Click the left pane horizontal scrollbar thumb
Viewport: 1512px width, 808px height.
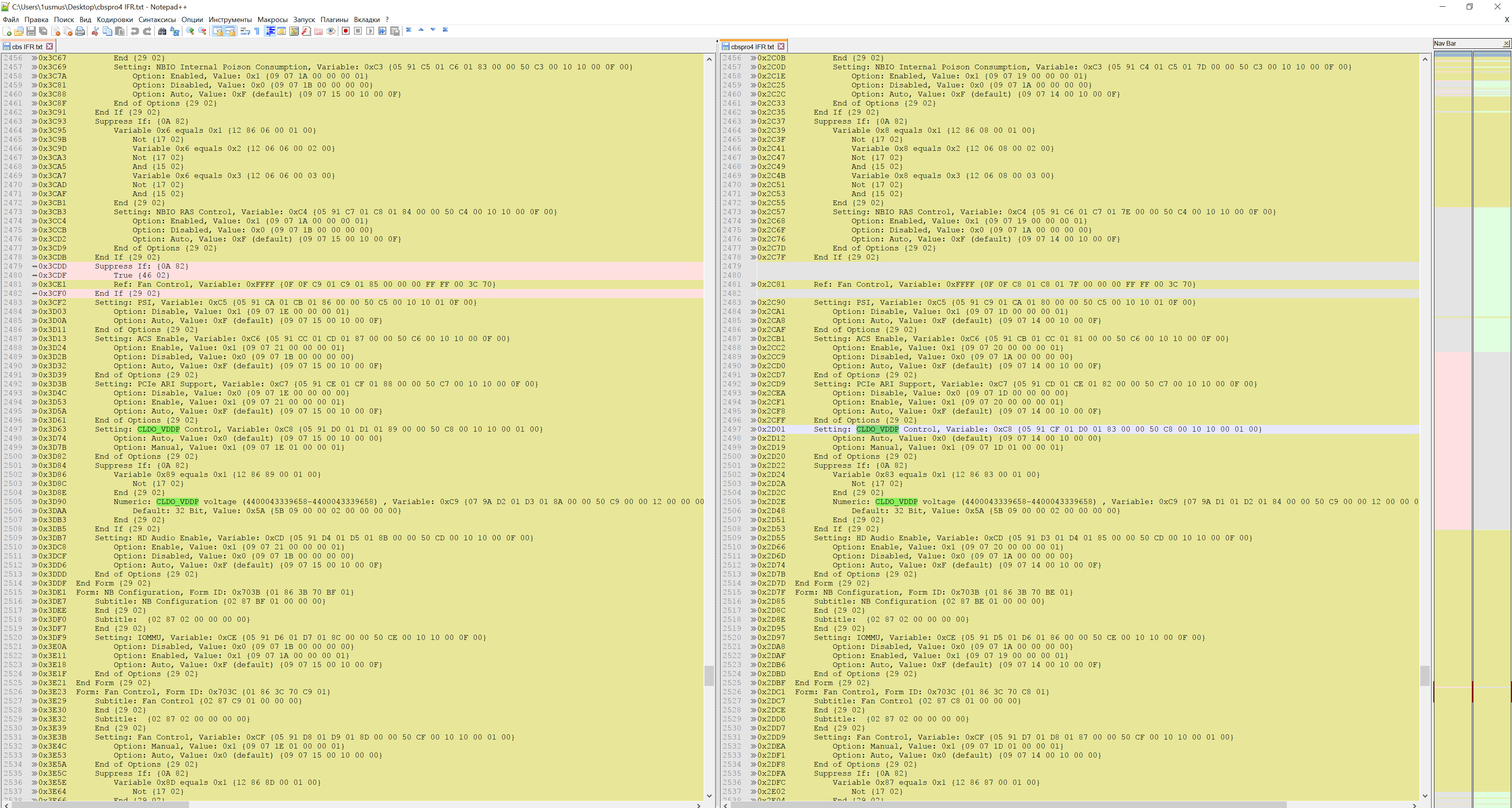[x=100, y=804]
